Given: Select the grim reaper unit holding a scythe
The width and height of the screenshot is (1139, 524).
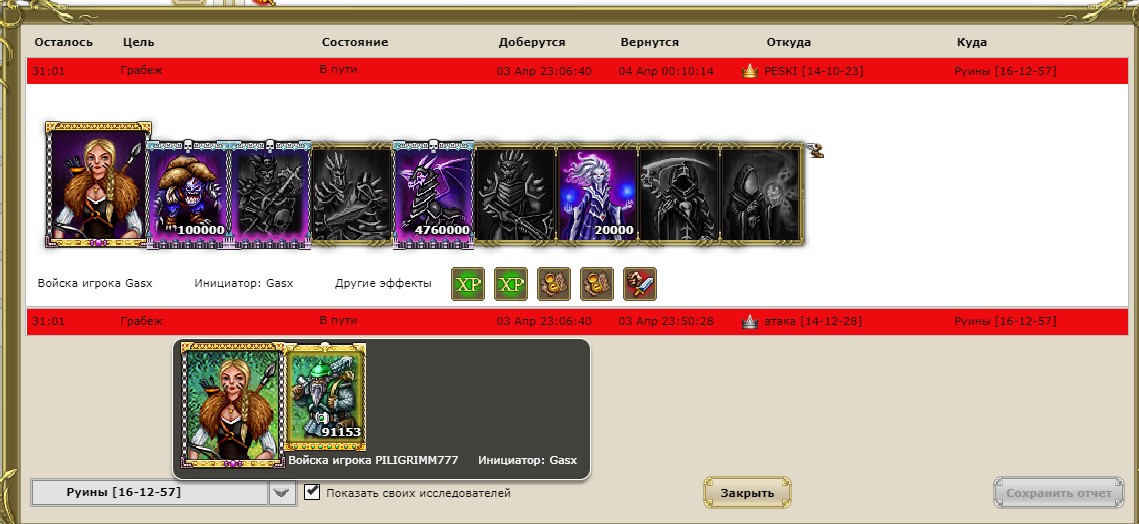Looking at the screenshot, I should pos(679,194).
